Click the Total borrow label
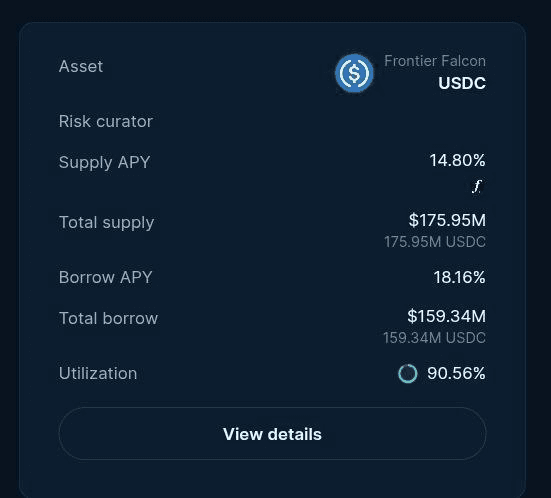Screen dimensions: 551x498 coord(108,318)
